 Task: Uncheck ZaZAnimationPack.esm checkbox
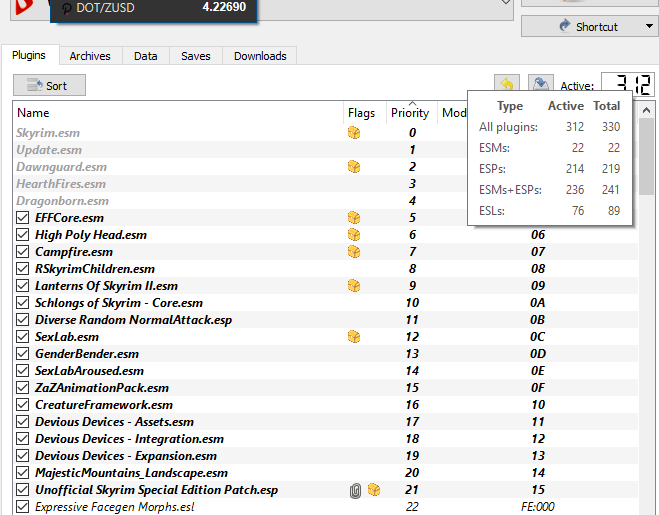tap(23, 388)
